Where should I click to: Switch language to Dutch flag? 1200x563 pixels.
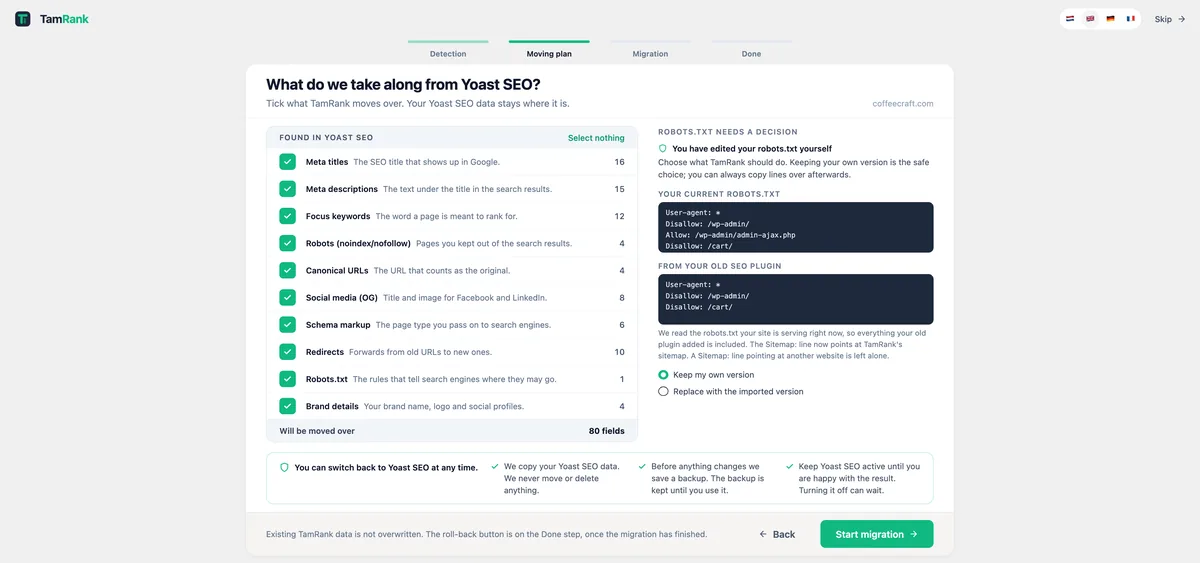pyautogui.click(x=1069, y=19)
